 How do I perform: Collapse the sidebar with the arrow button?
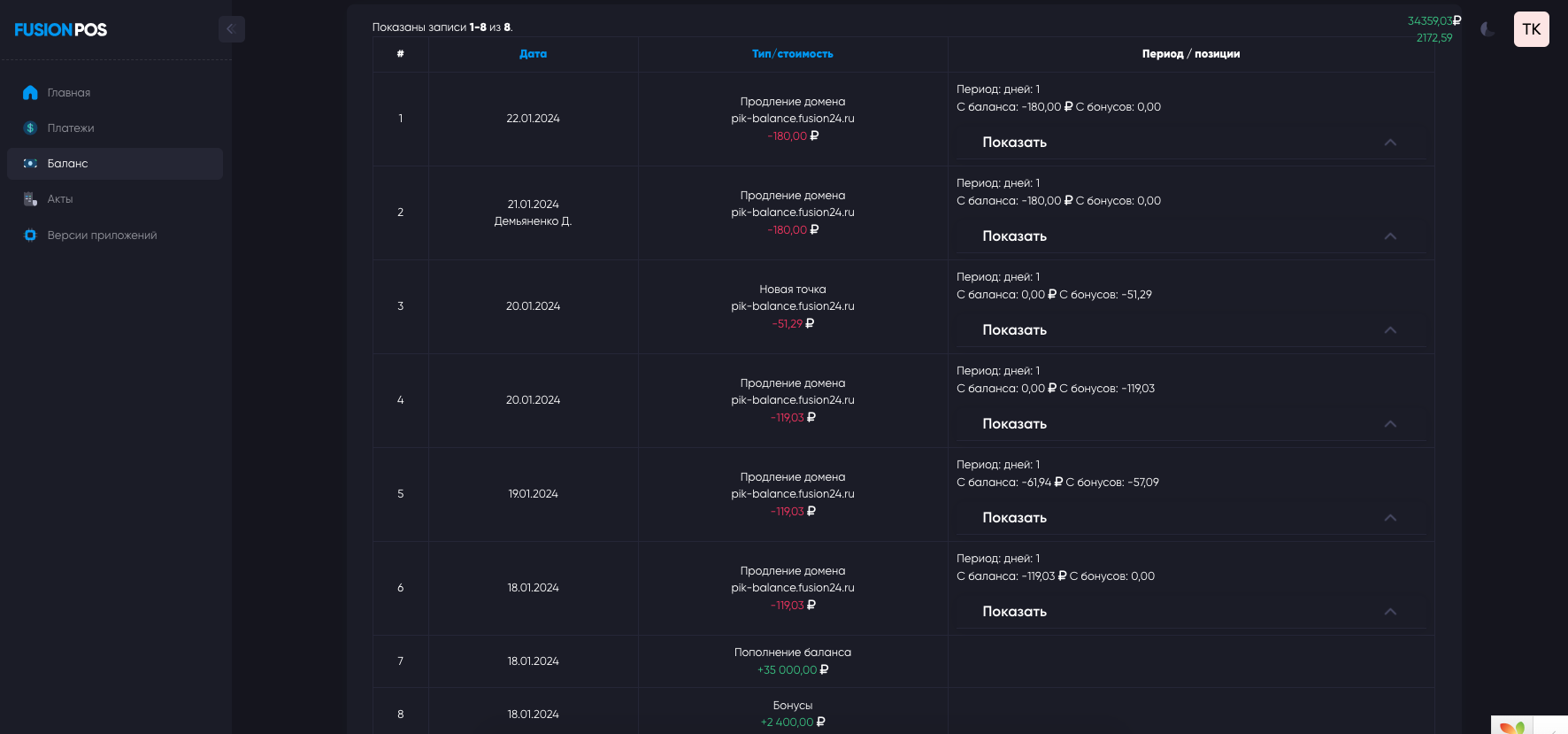coord(231,29)
